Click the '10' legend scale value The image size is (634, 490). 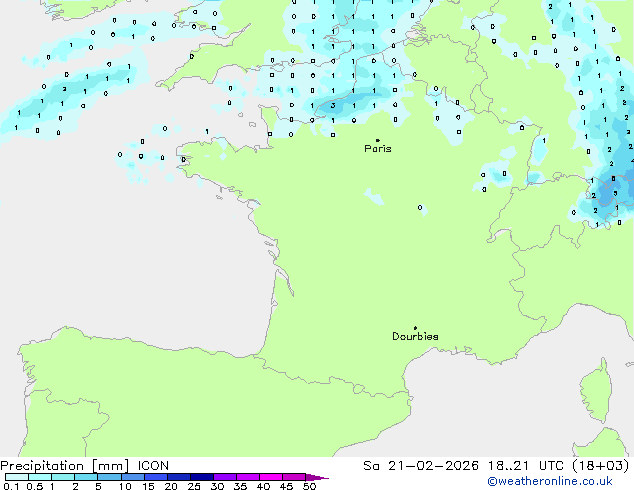(125, 486)
